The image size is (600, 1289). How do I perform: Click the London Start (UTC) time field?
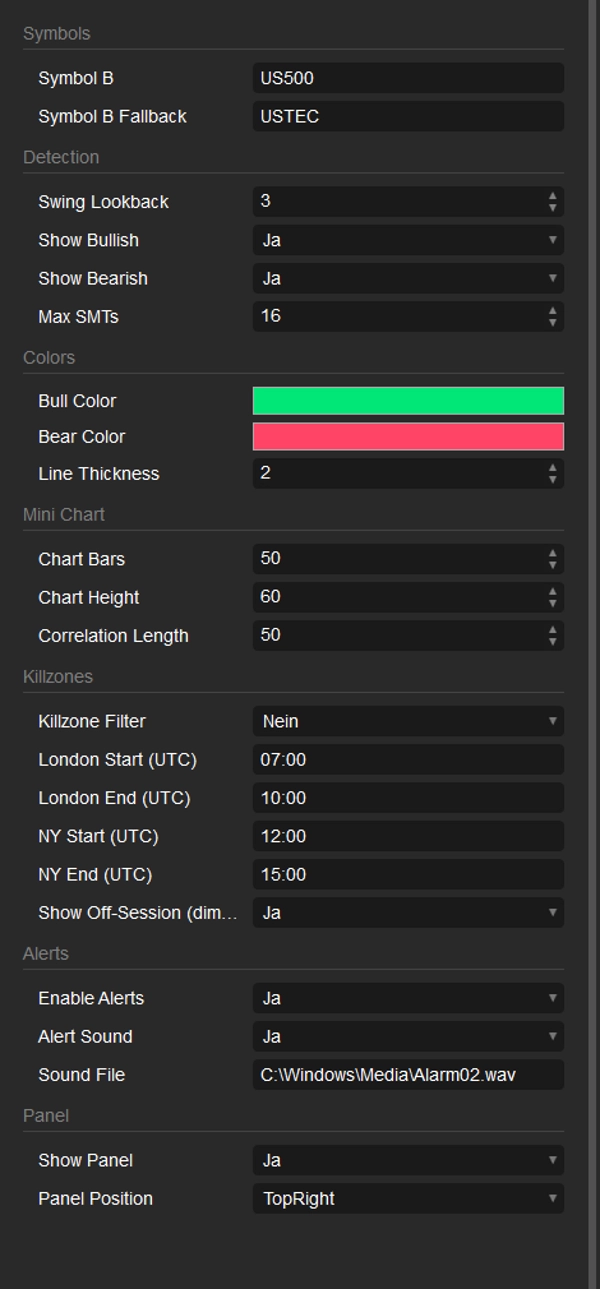(x=407, y=760)
